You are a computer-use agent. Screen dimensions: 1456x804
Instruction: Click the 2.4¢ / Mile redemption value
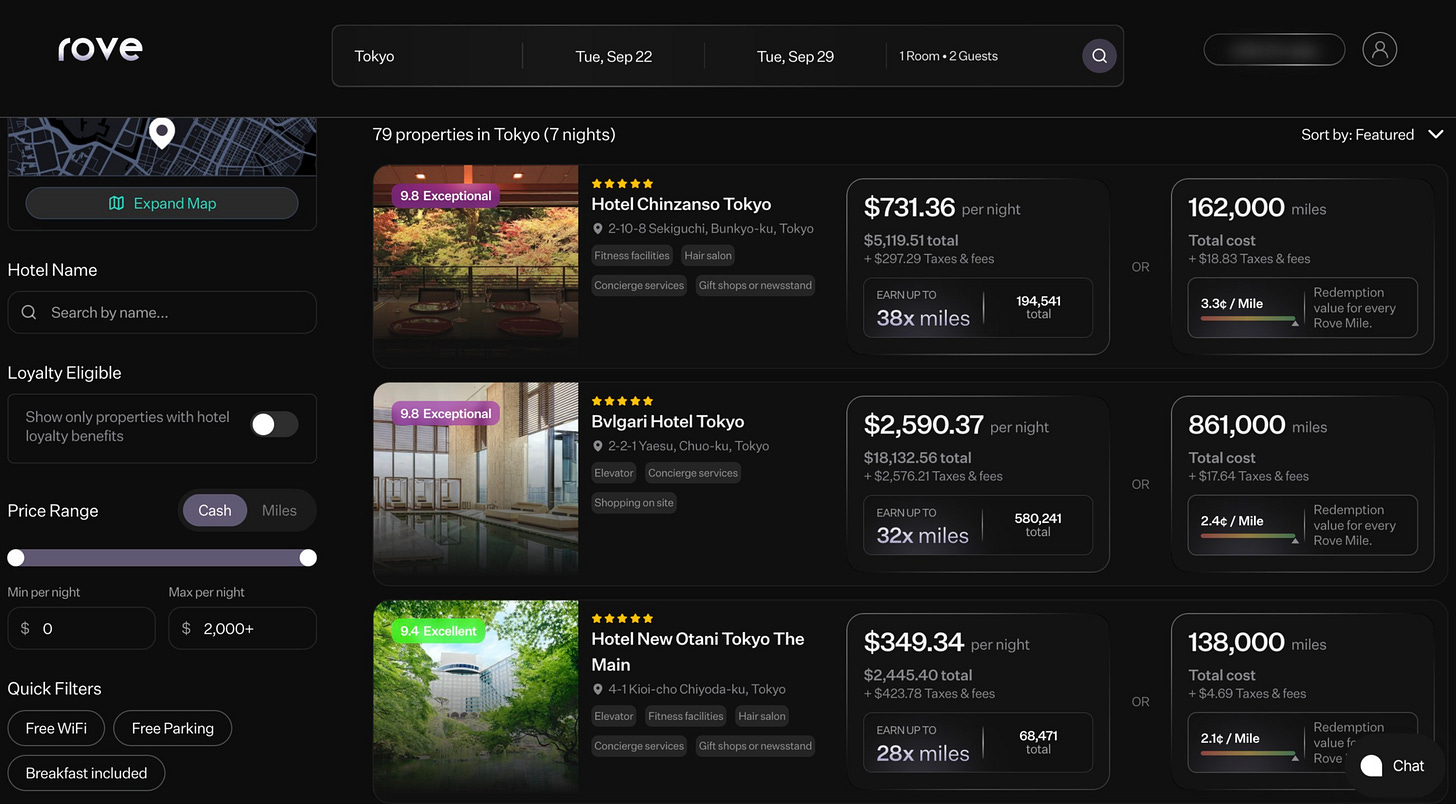[1232, 521]
